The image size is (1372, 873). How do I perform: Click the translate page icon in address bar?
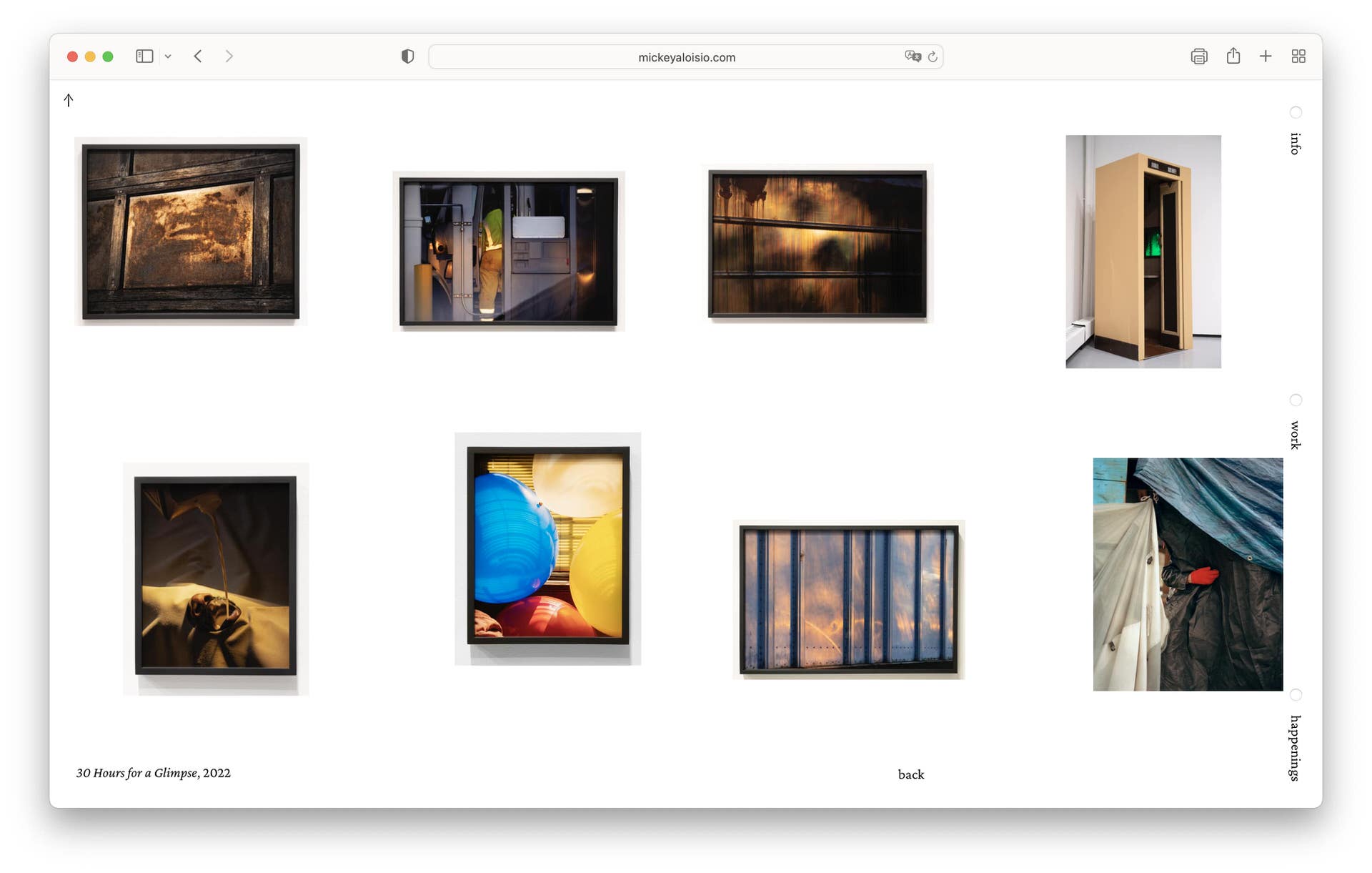913,56
